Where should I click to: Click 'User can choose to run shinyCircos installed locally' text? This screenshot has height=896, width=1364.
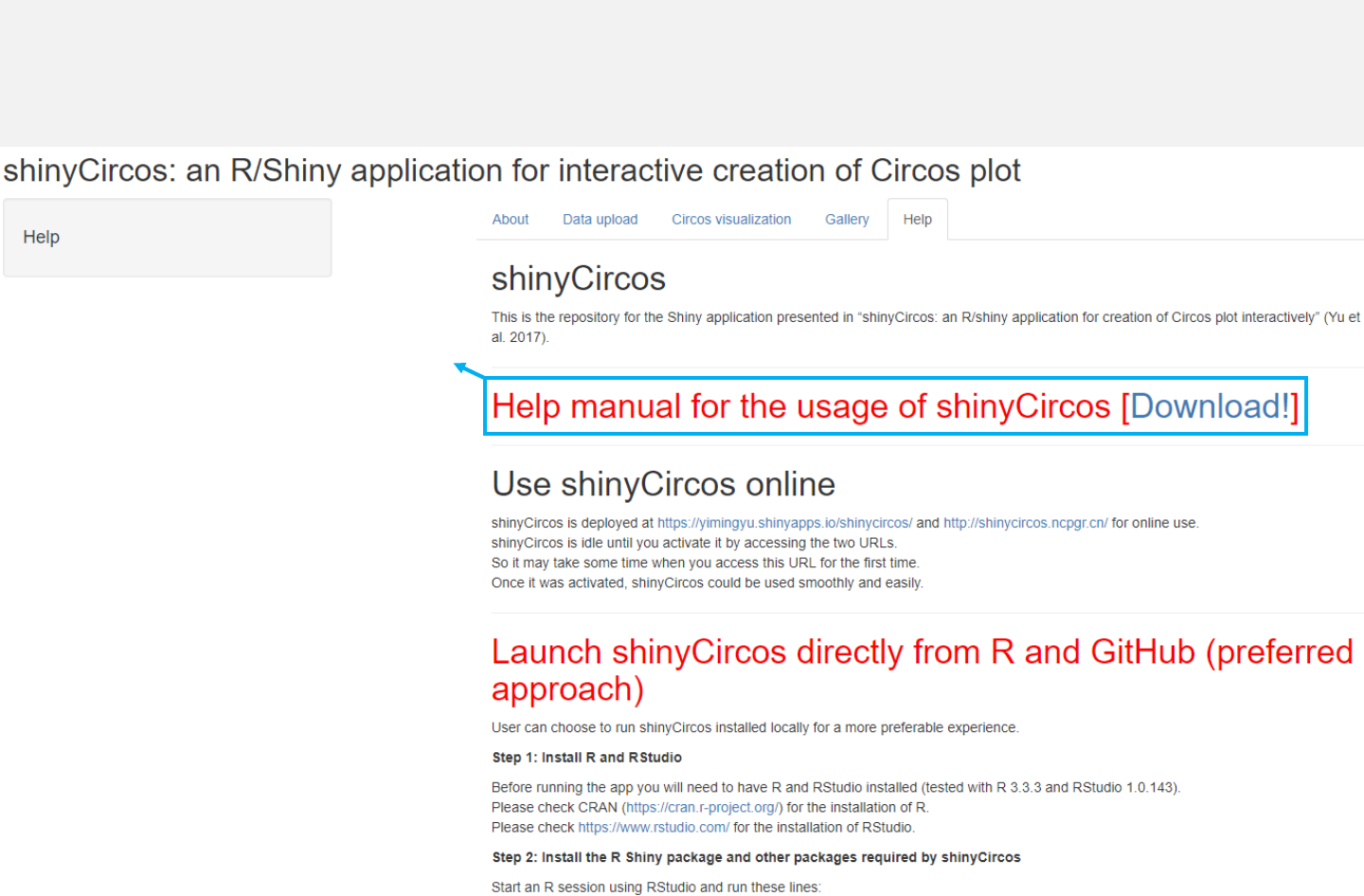click(x=755, y=727)
